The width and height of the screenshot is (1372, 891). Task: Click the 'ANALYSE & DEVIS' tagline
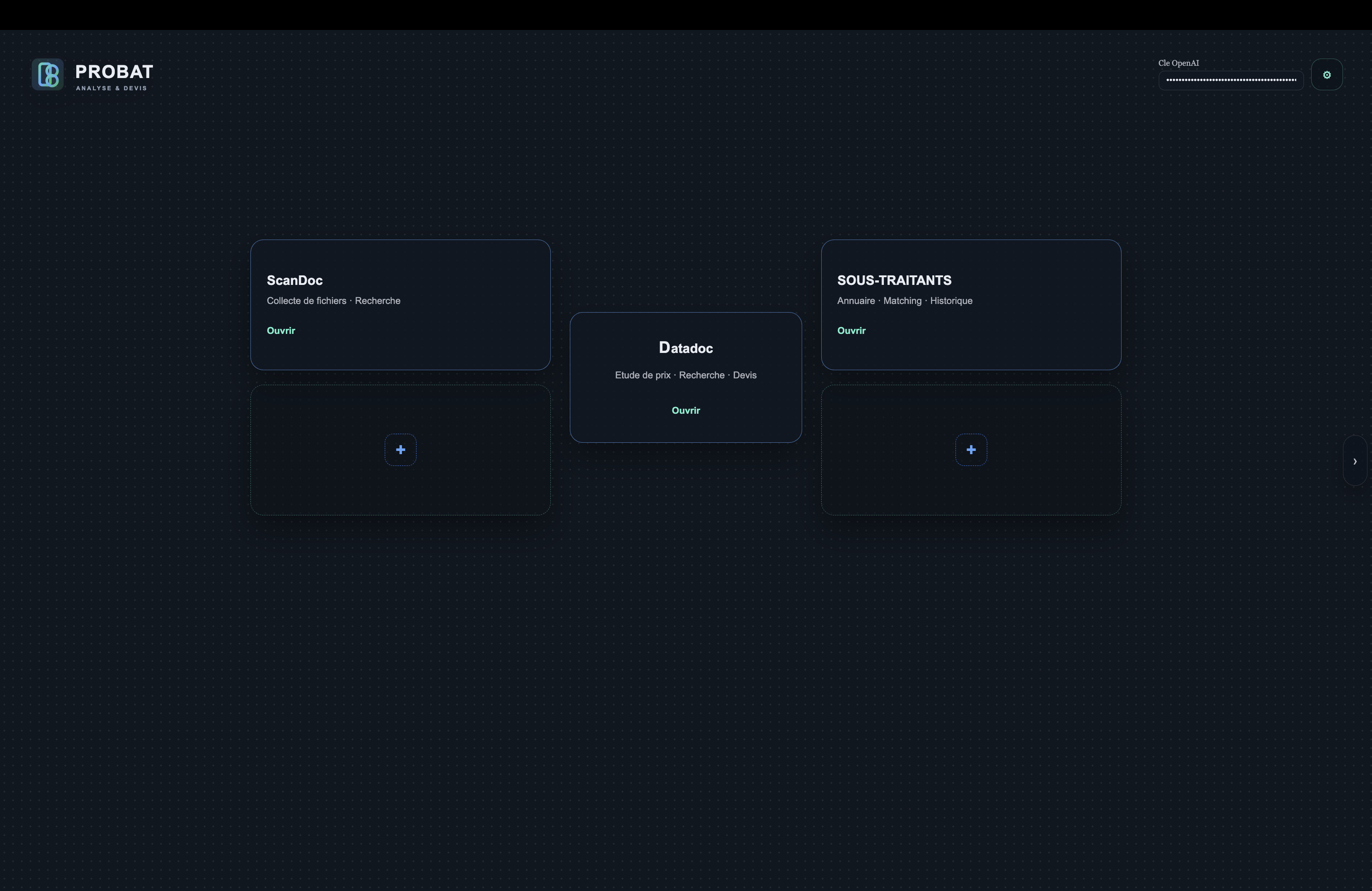pyautogui.click(x=111, y=88)
